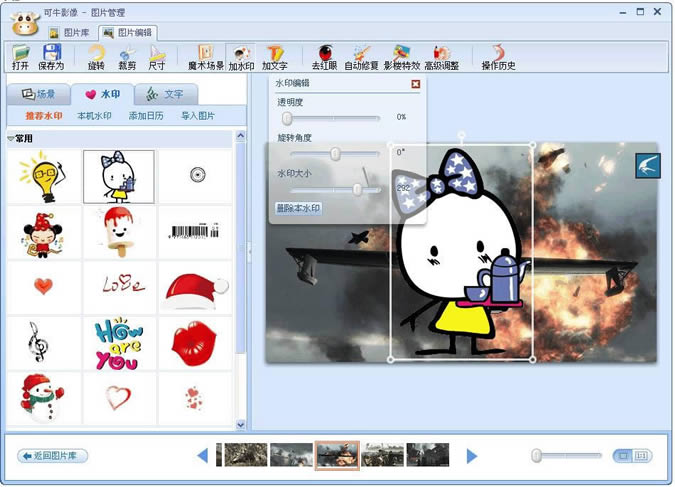This screenshot has width=675, height=487.
Task: Adjust the 旋转角度 rotation slider
Action: tap(335, 154)
